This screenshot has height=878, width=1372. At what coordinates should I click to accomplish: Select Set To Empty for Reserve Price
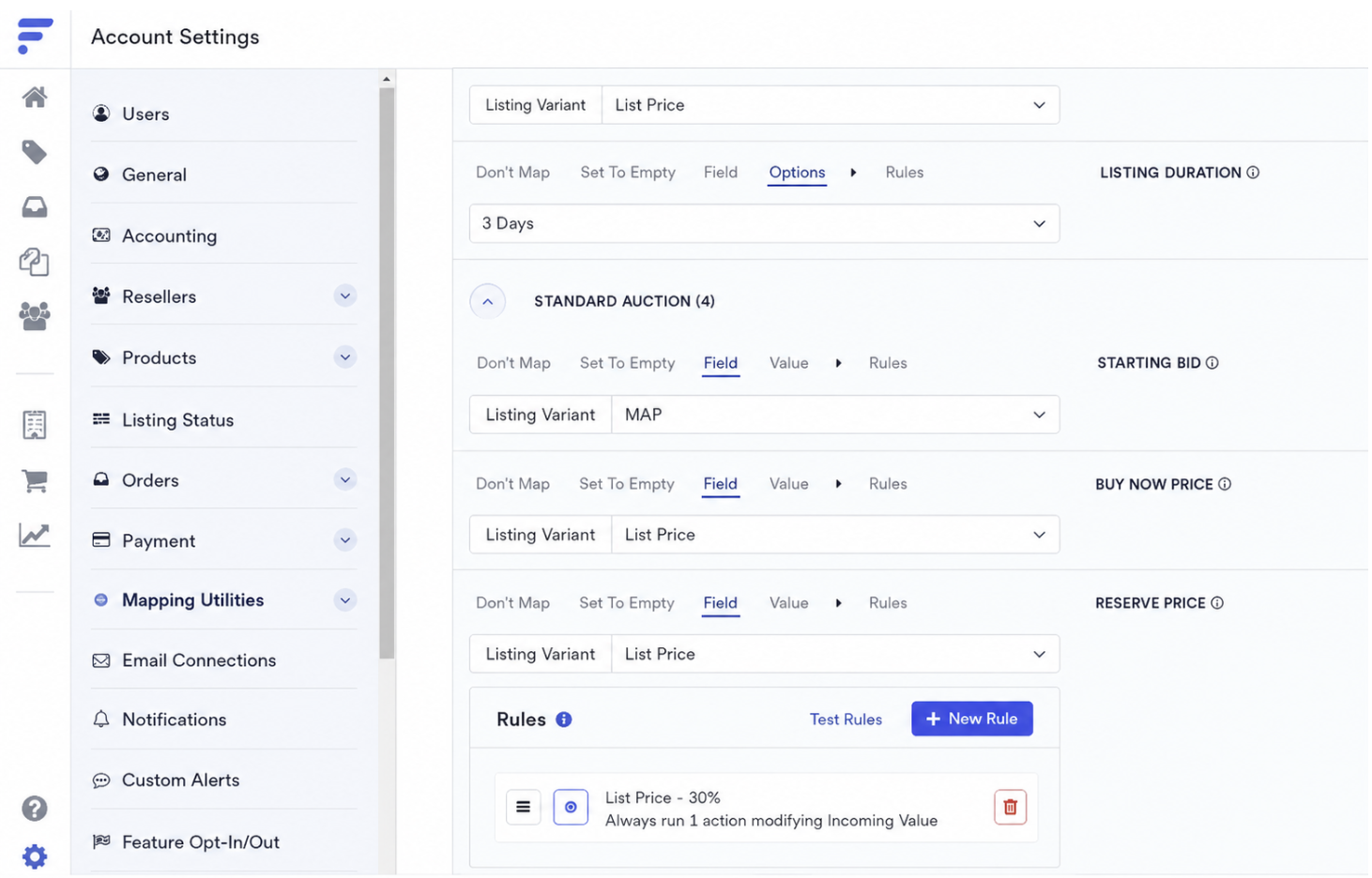tap(627, 603)
